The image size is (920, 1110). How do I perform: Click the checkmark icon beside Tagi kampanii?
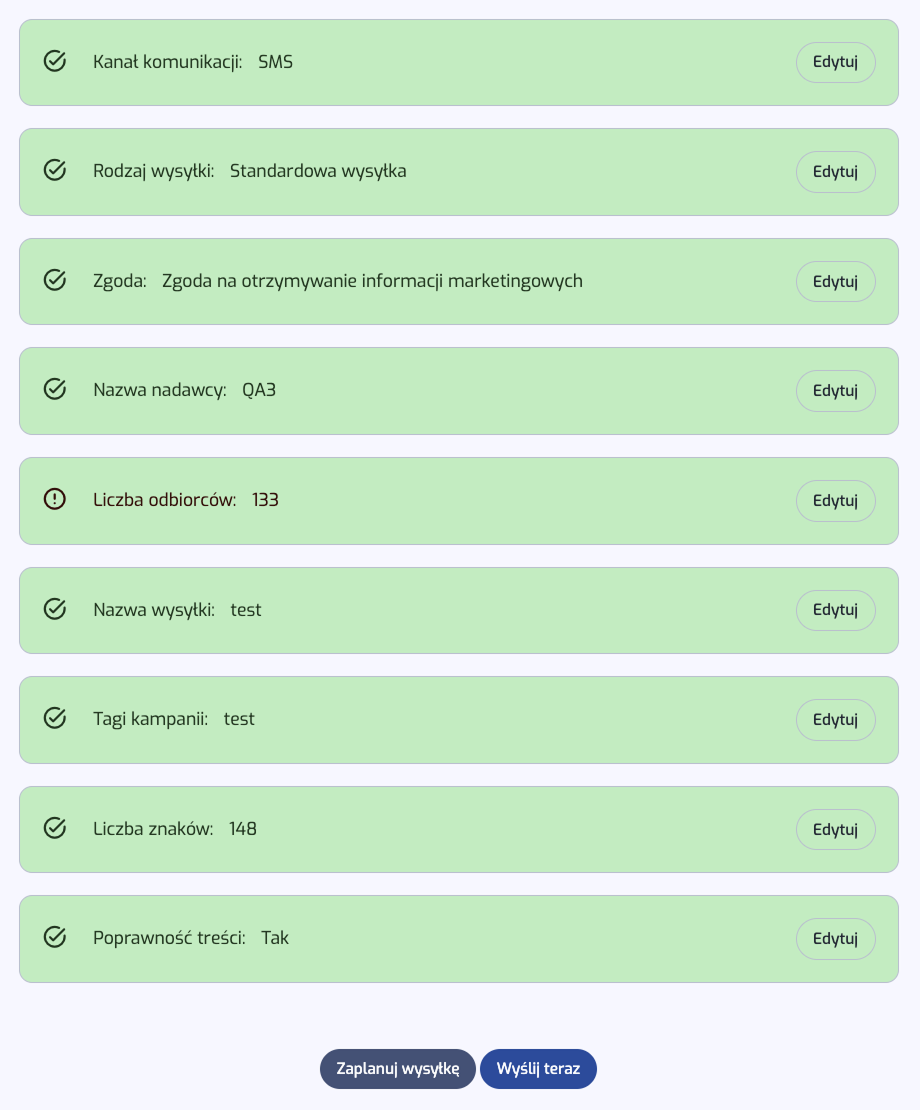tap(55, 719)
